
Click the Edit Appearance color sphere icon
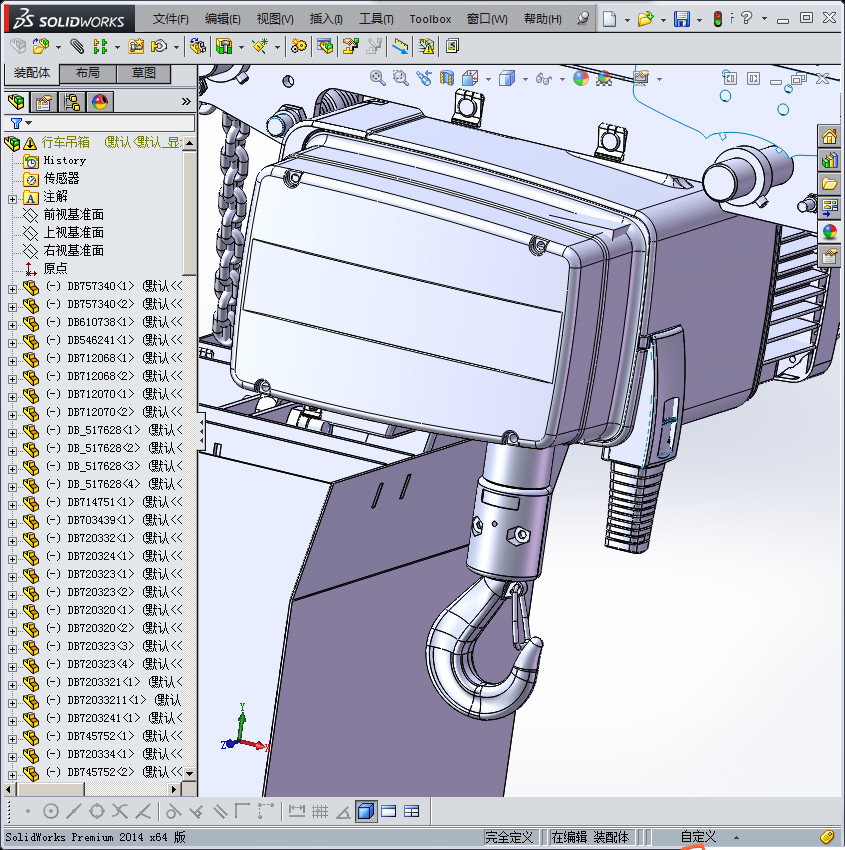point(581,77)
